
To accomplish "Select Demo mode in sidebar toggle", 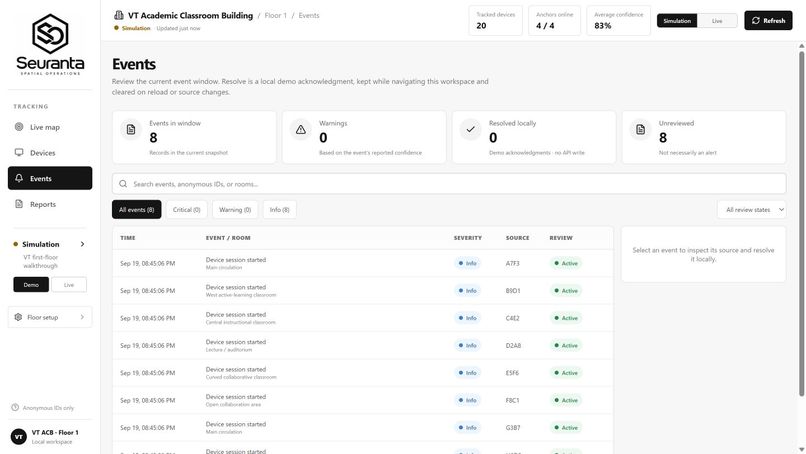I will 31,284.
